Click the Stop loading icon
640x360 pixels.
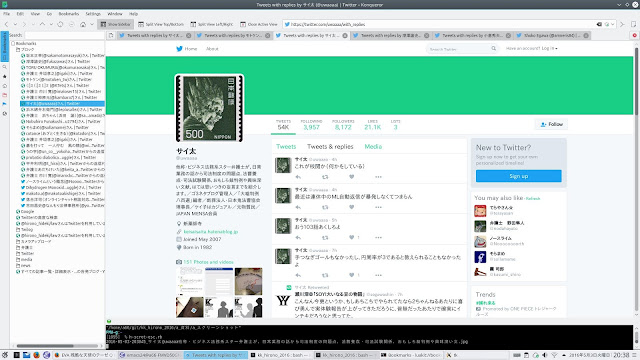pyautogui.click(x=72, y=24)
